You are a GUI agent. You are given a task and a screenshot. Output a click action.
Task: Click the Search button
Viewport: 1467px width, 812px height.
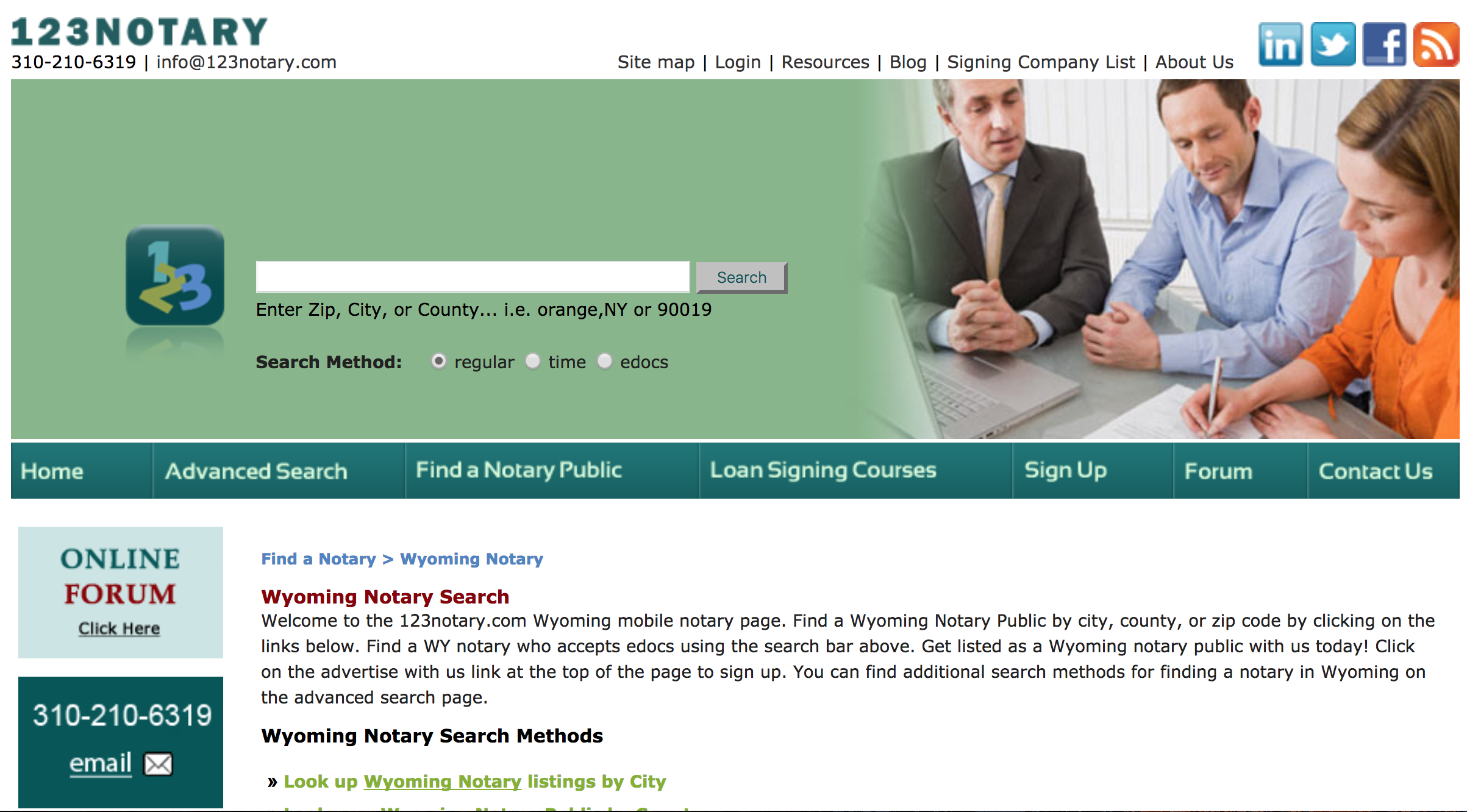(741, 277)
